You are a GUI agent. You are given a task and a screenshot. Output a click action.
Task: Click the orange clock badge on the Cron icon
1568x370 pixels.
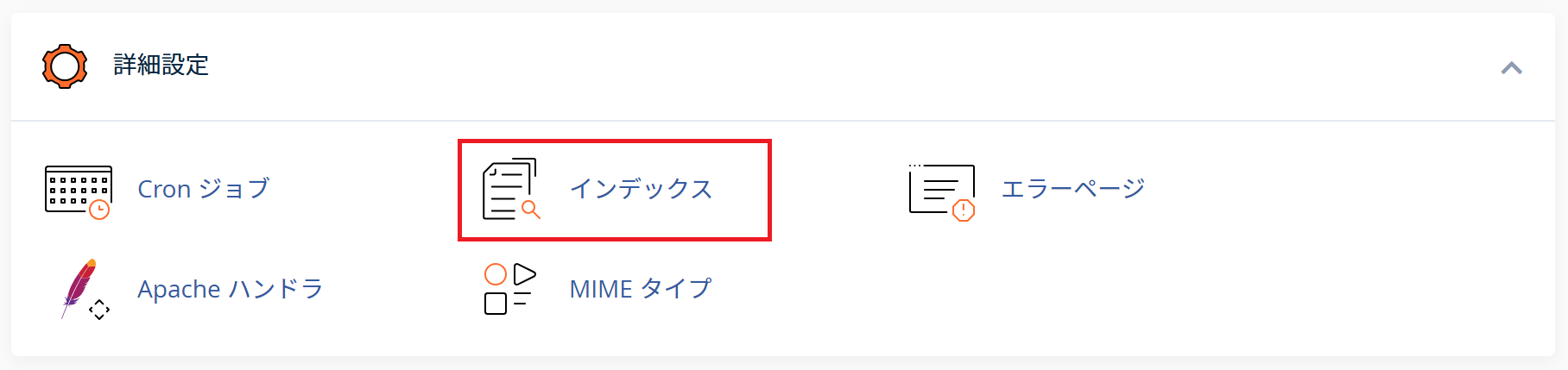tap(100, 210)
